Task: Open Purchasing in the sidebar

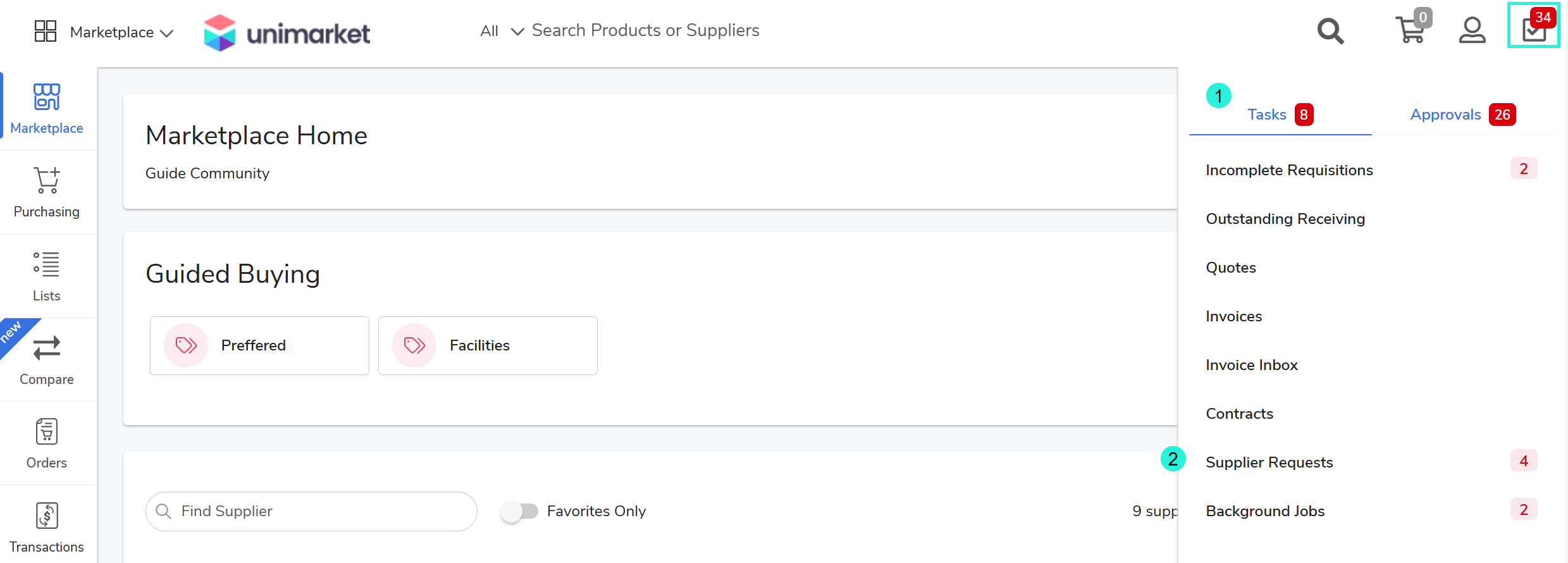Action: (x=47, y=192)
